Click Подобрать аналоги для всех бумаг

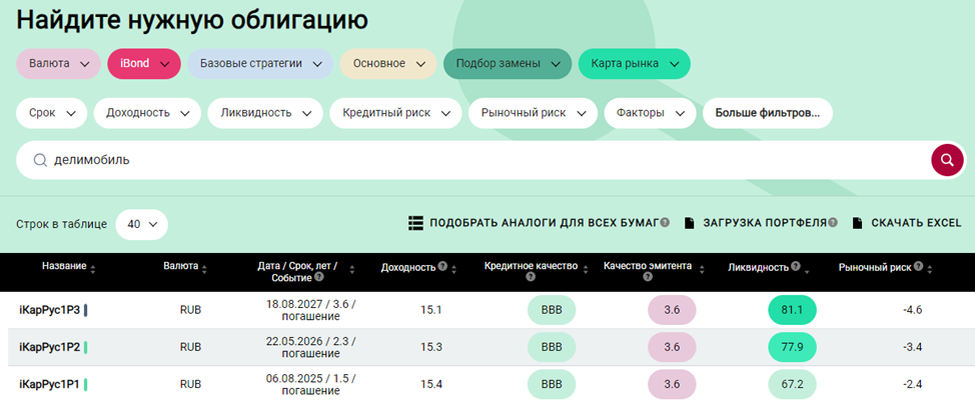click(x=538, y=223)
